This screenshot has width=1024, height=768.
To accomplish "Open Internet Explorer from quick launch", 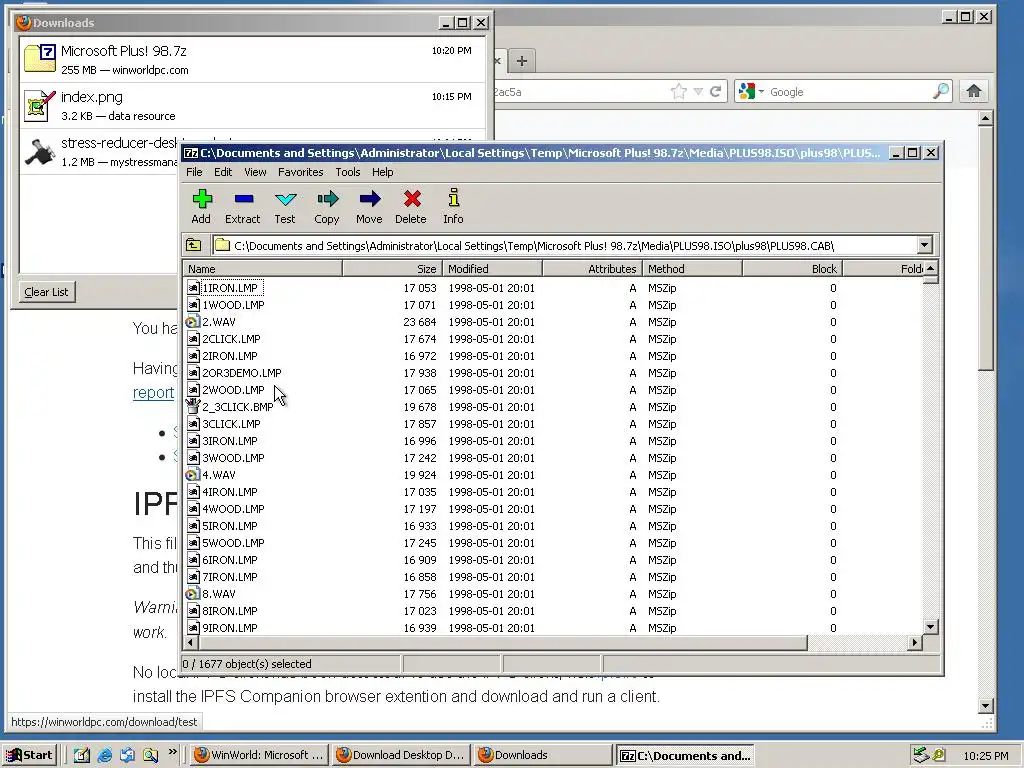I will (x=104, y=755).
